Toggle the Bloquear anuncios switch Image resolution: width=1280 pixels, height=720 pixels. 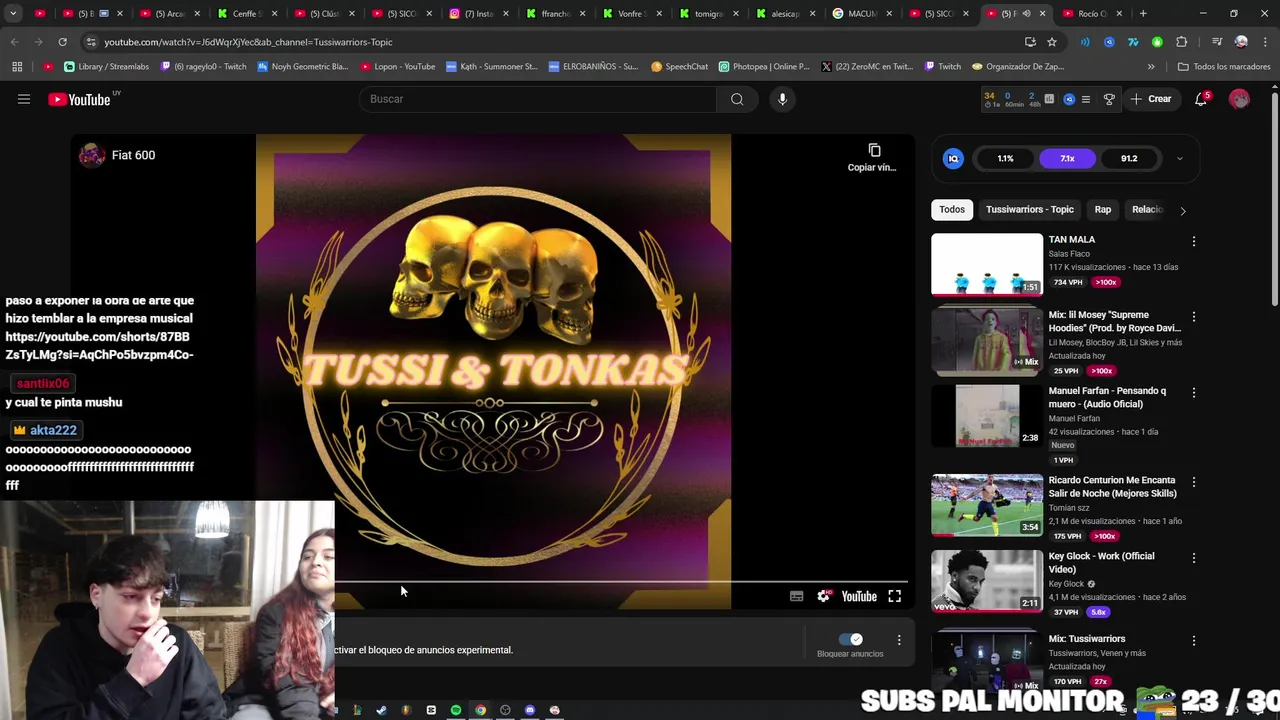click(x=851, y=639)
